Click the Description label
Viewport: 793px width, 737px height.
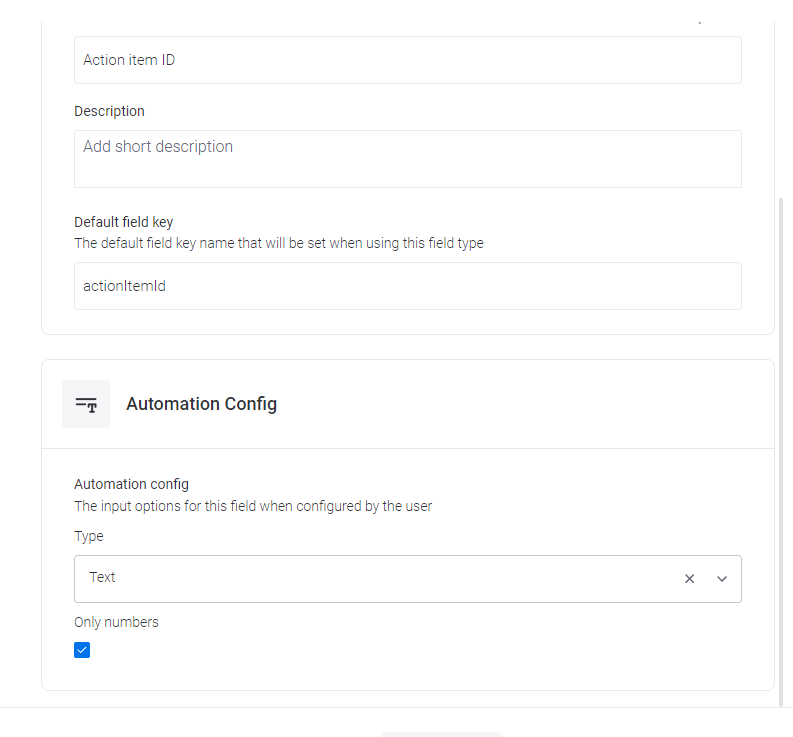109,111
